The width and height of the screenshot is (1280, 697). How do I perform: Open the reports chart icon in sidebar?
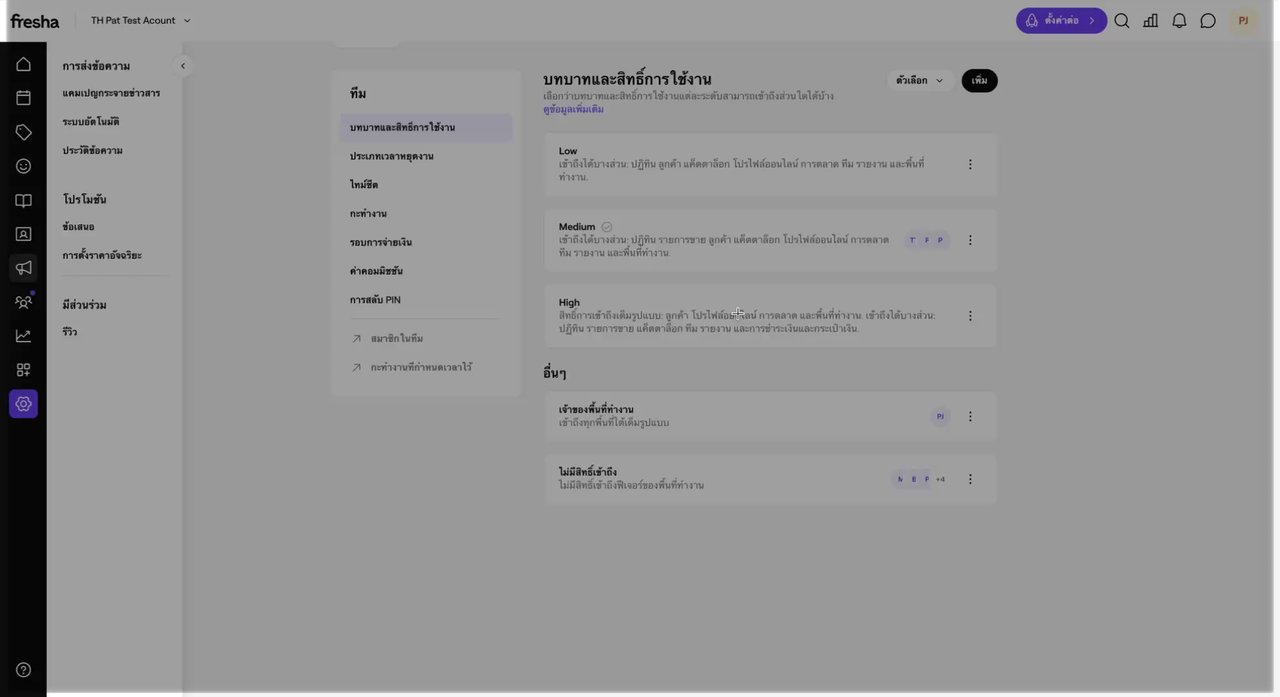23,336
